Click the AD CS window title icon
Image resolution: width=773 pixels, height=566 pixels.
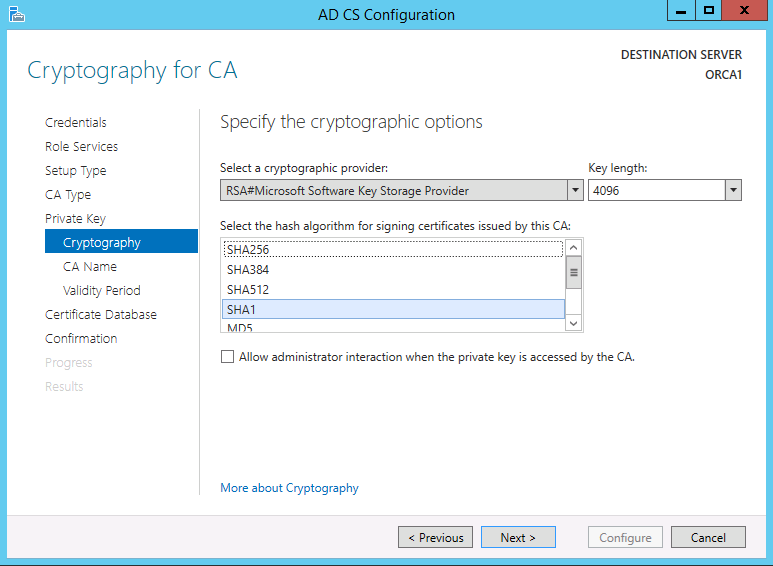click(17, 14)
